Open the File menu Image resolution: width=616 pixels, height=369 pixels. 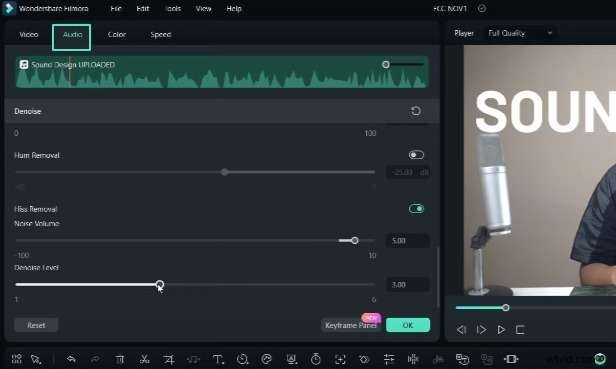click(x=116, y=8)
